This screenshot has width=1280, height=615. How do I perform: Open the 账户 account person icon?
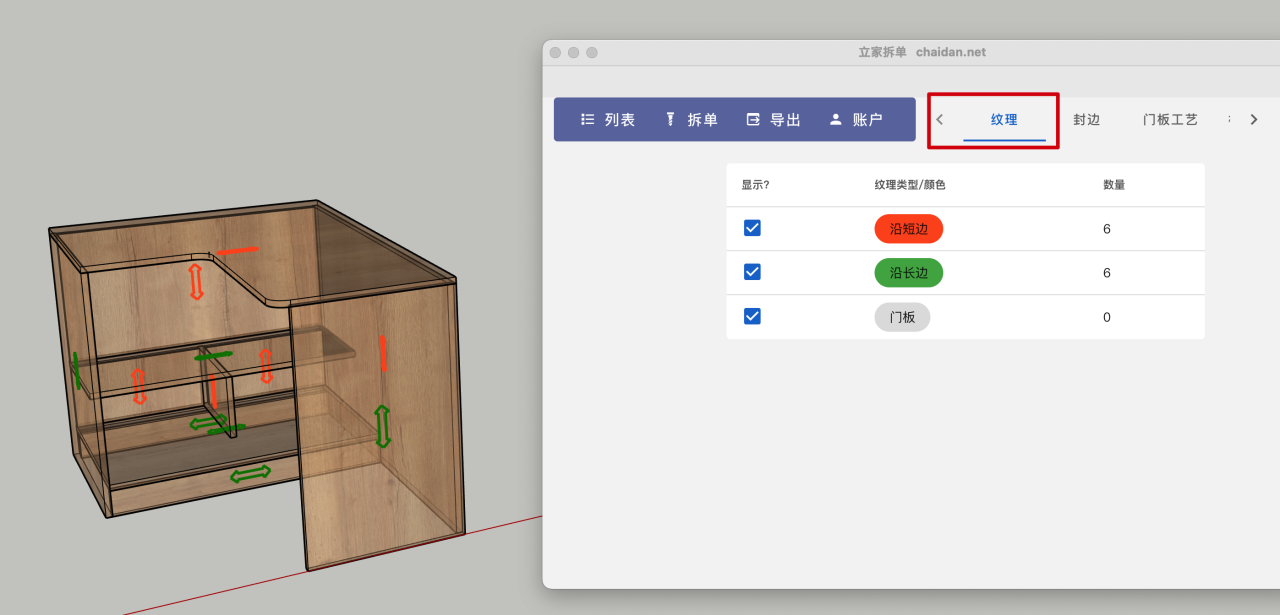click(836, 119)
